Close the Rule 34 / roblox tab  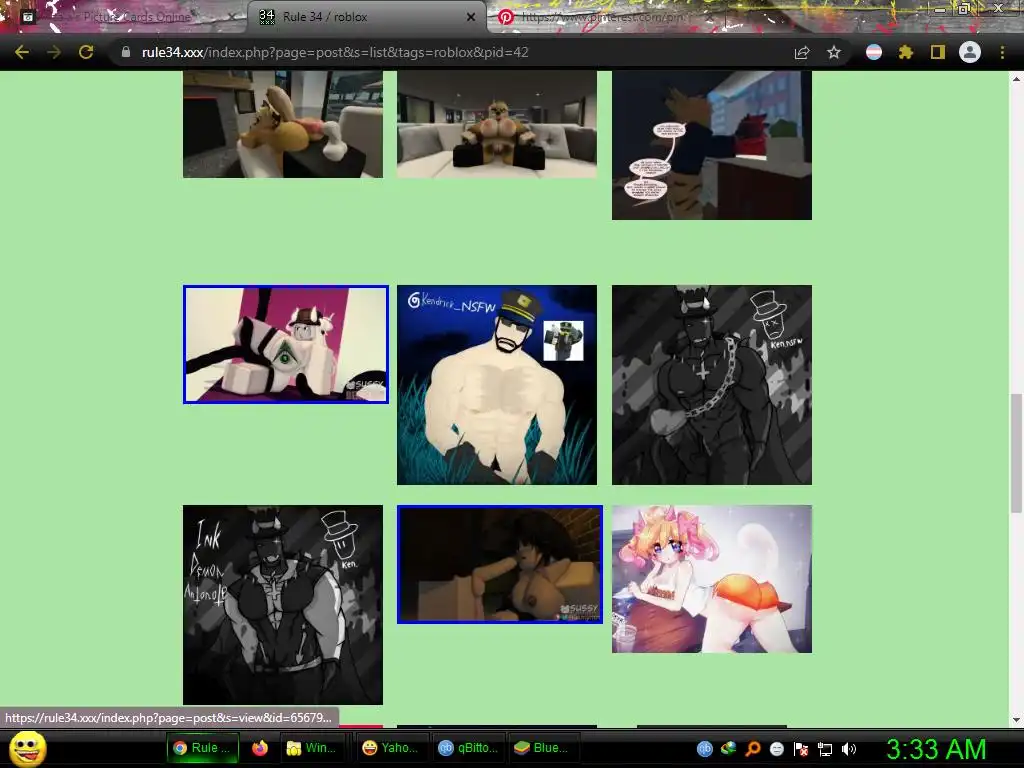pyautogui.click(x=471, y=17)
